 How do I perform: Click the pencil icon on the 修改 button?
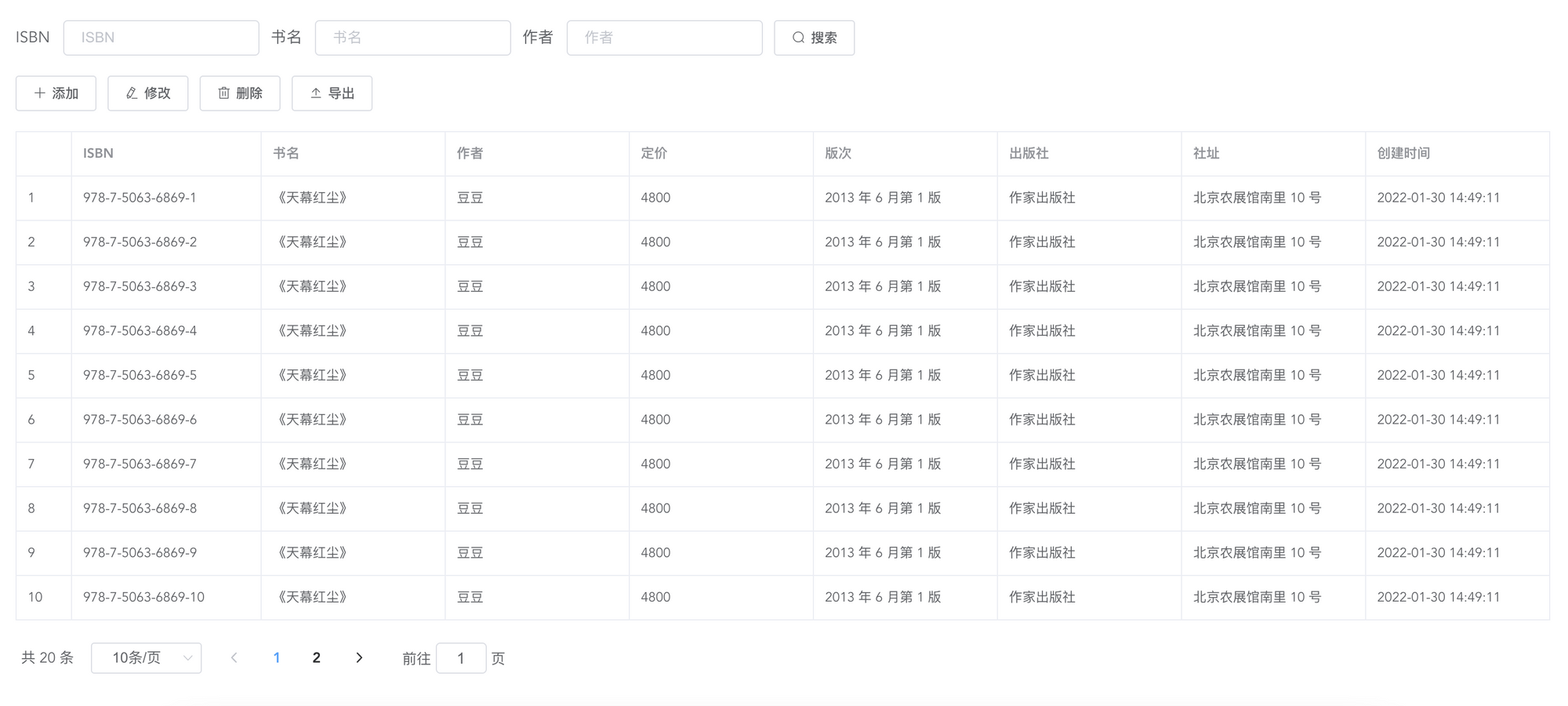click(x=132, y=93)
